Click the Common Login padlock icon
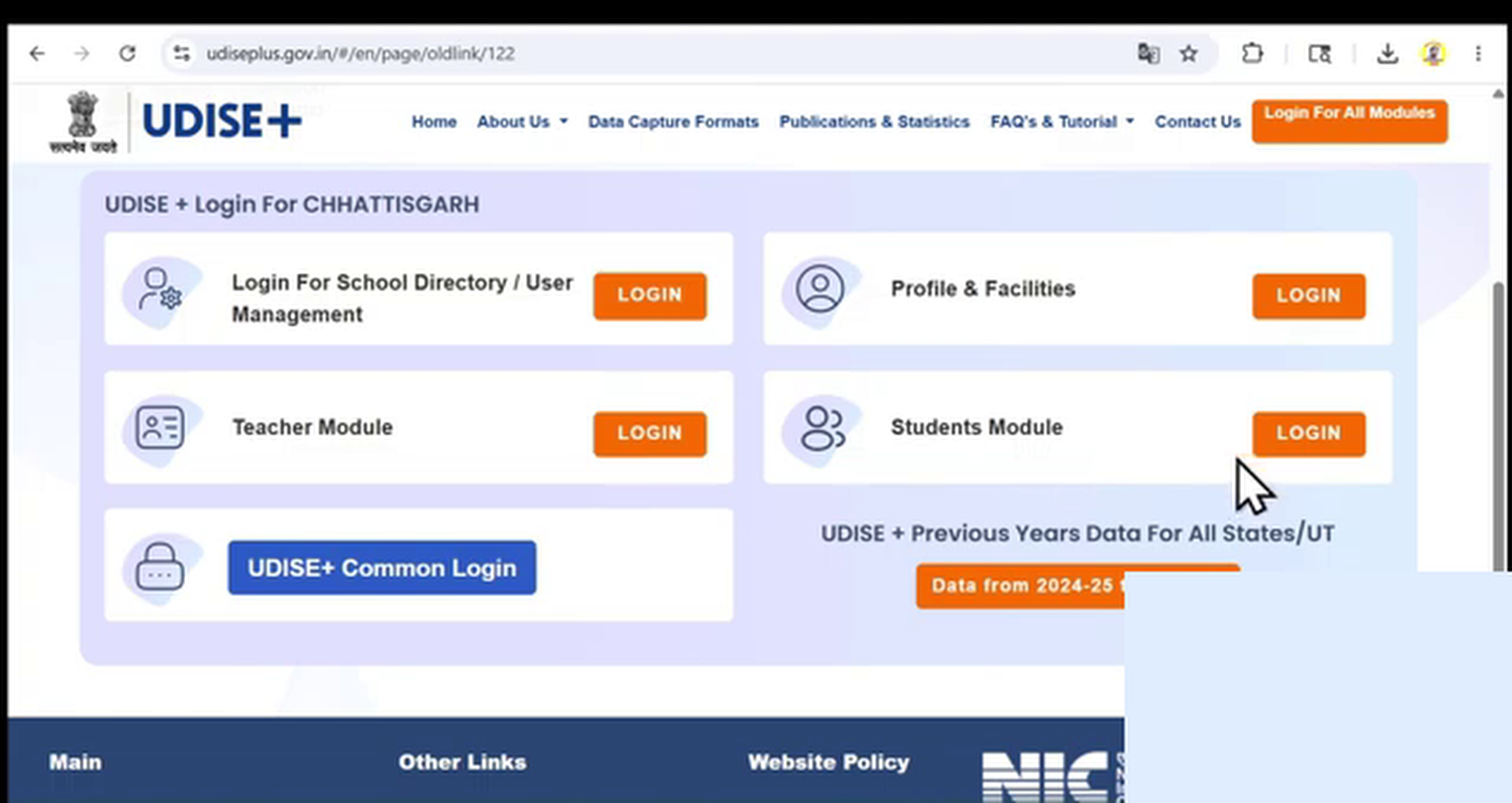This screenshot has height=803, width=1512. [160, 566]
